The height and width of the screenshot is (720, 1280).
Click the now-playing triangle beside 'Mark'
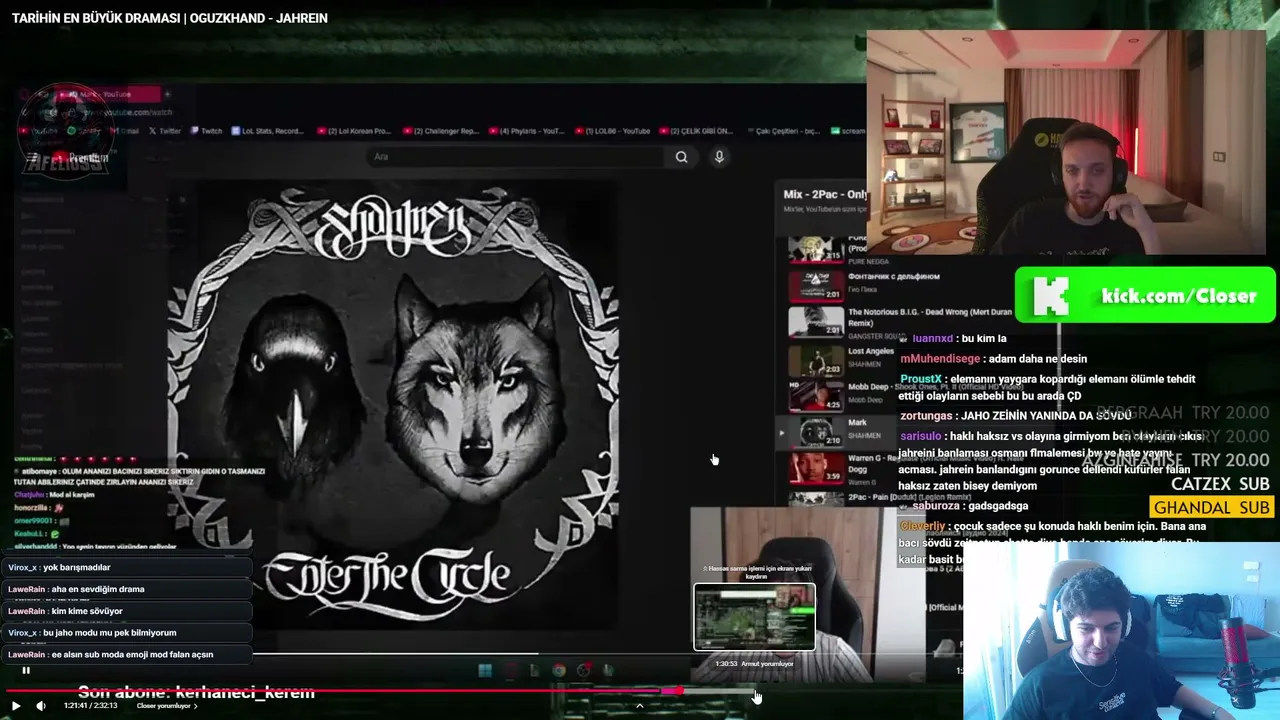(x=781, y=433)
